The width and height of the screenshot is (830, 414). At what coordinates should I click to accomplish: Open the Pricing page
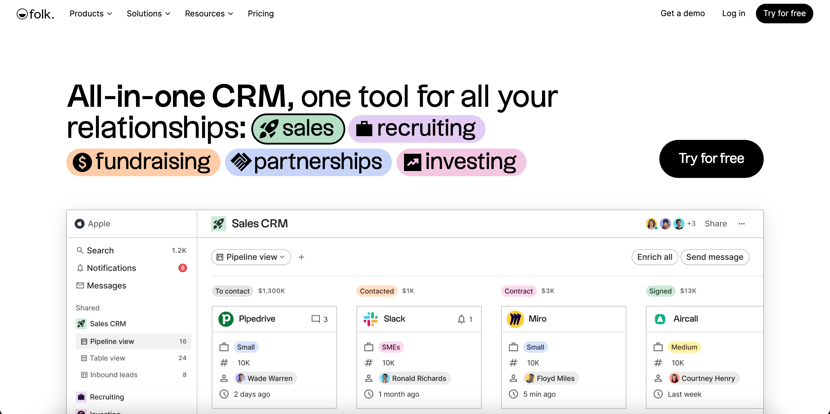pos(260,14)
